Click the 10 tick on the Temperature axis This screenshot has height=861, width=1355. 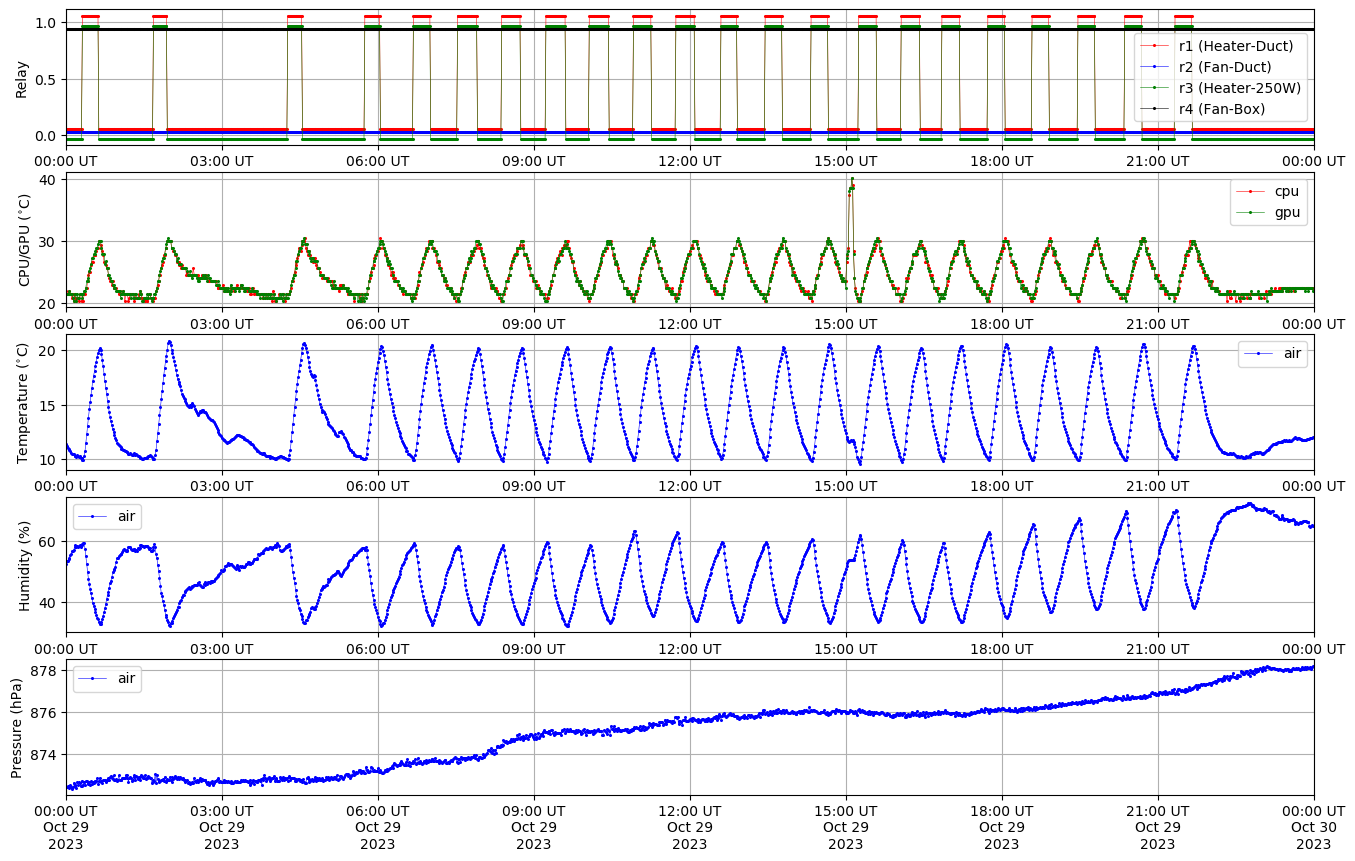[50, 460]
